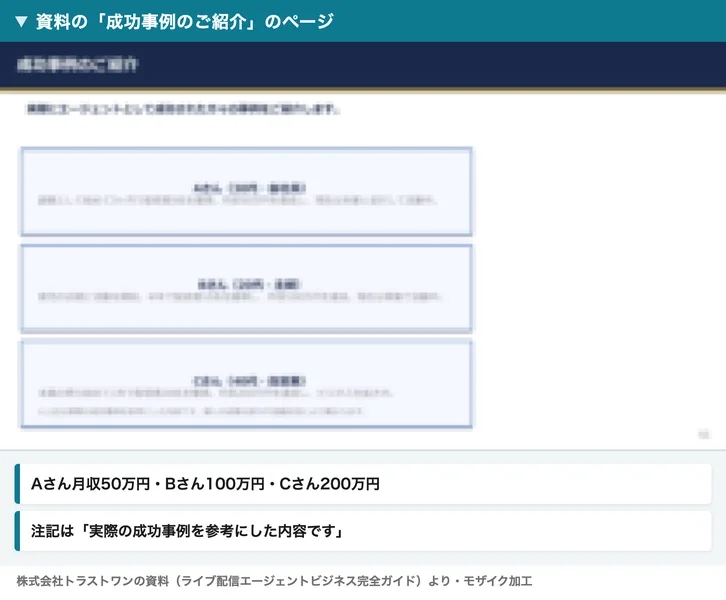
Task: Open the second blurred case card
Action: point(246,288)
